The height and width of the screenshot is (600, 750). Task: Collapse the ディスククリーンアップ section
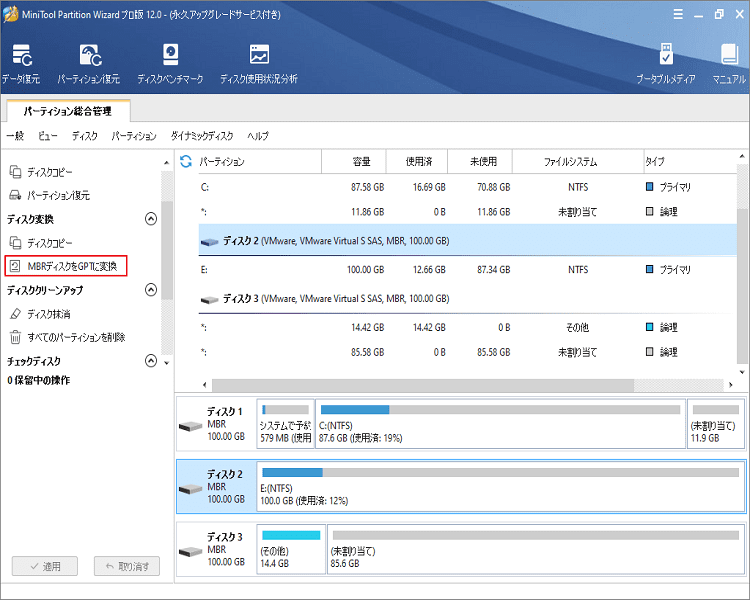click(x=151, y=290)
